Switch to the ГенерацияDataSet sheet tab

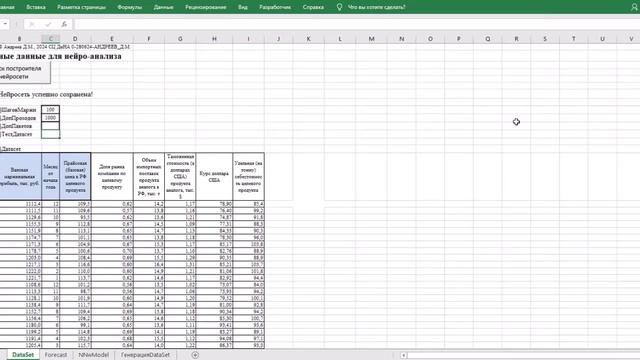[145, 355]
